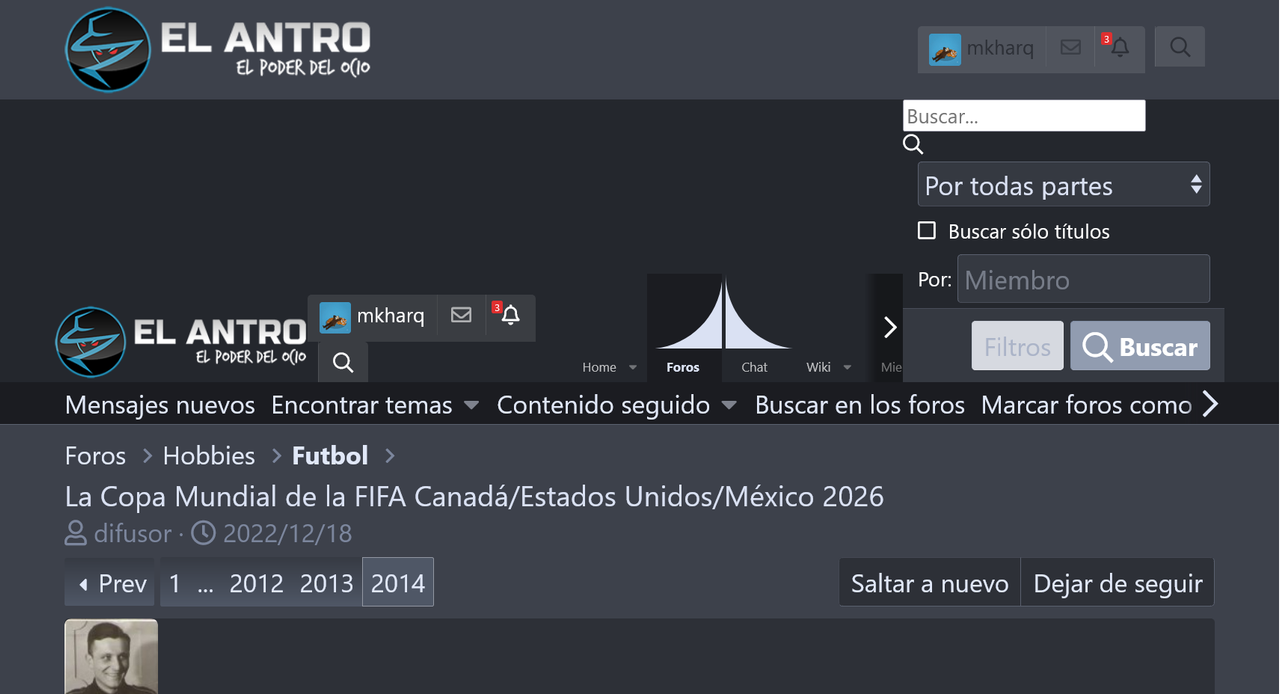The height and width of the screenshot is (694, 1280).
Task: Go to the Home tab
Action: (x=599, y=367)
